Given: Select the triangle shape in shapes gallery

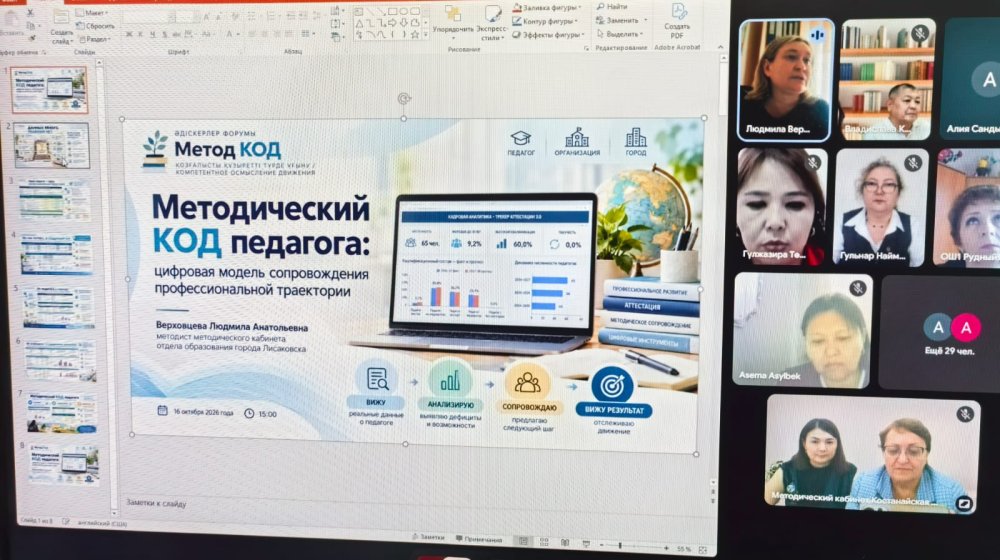Looking at the screenshot, I should click(x=360, y=24).
